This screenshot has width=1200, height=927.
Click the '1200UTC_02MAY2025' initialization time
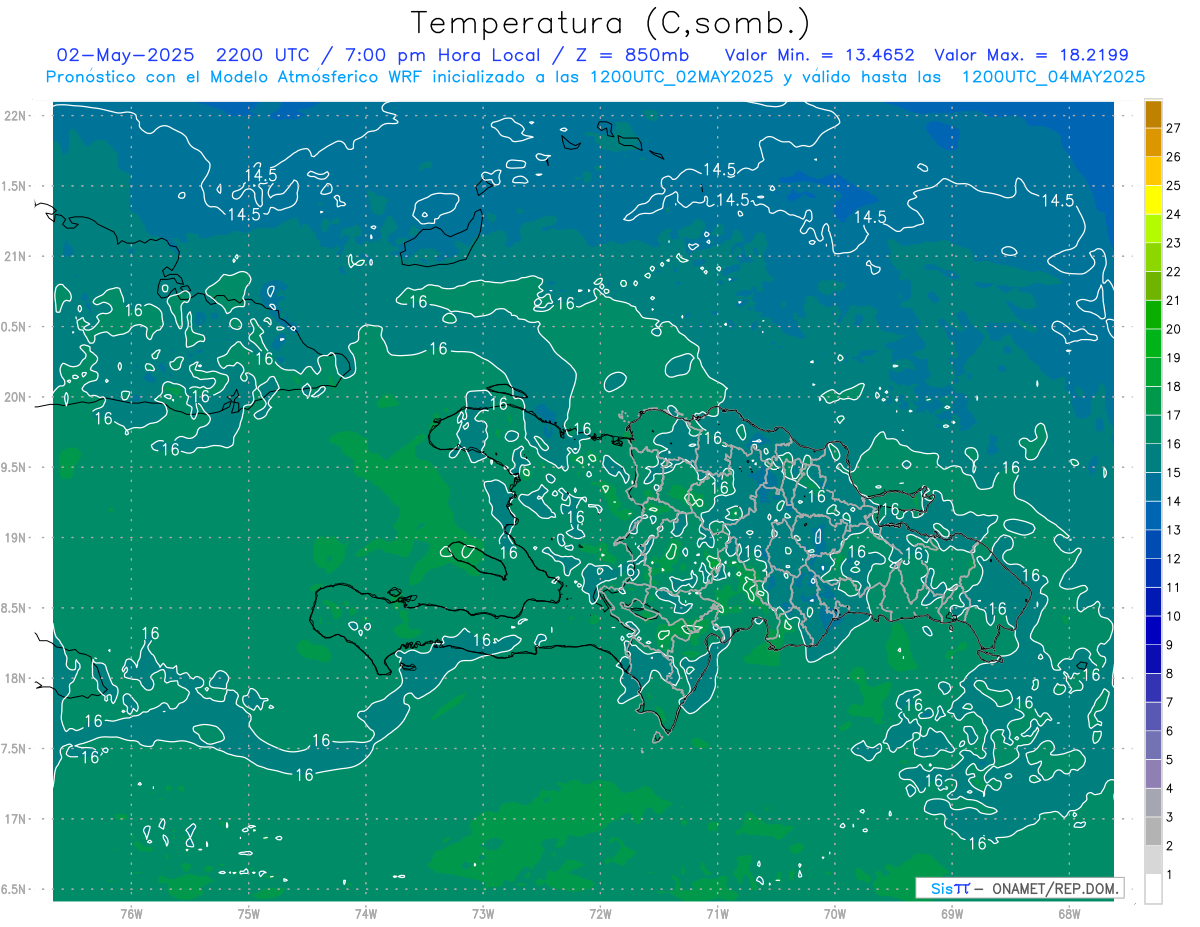click(x=681, y=76)
